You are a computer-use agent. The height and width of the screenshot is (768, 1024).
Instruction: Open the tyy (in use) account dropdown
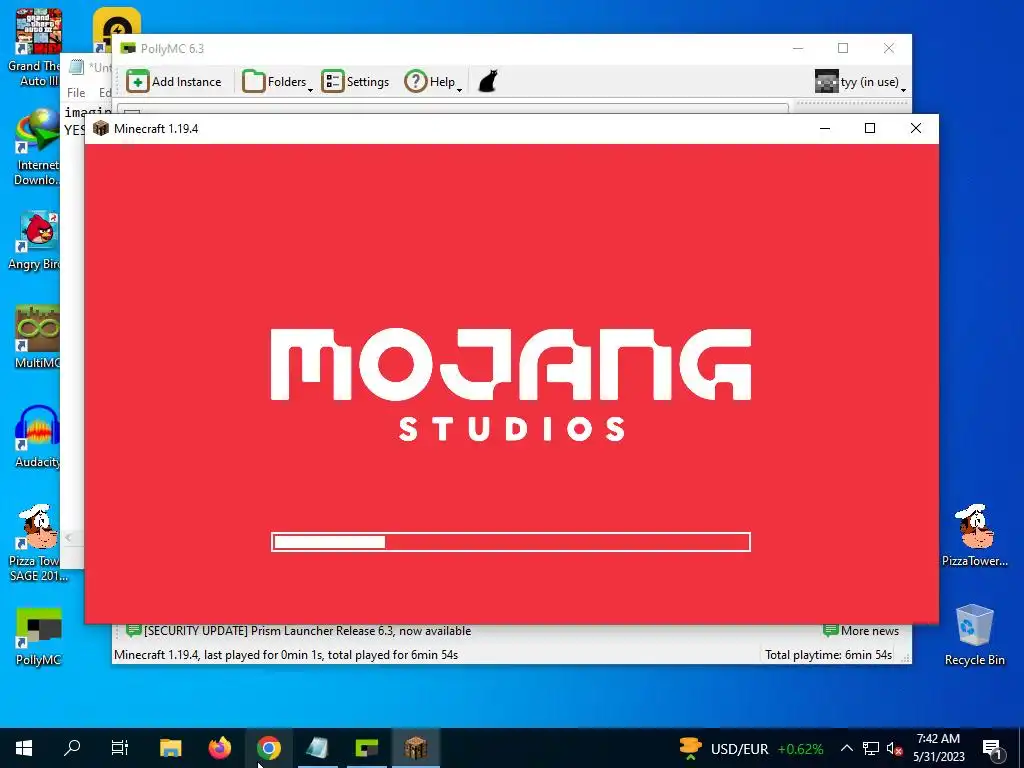[861, 82]
